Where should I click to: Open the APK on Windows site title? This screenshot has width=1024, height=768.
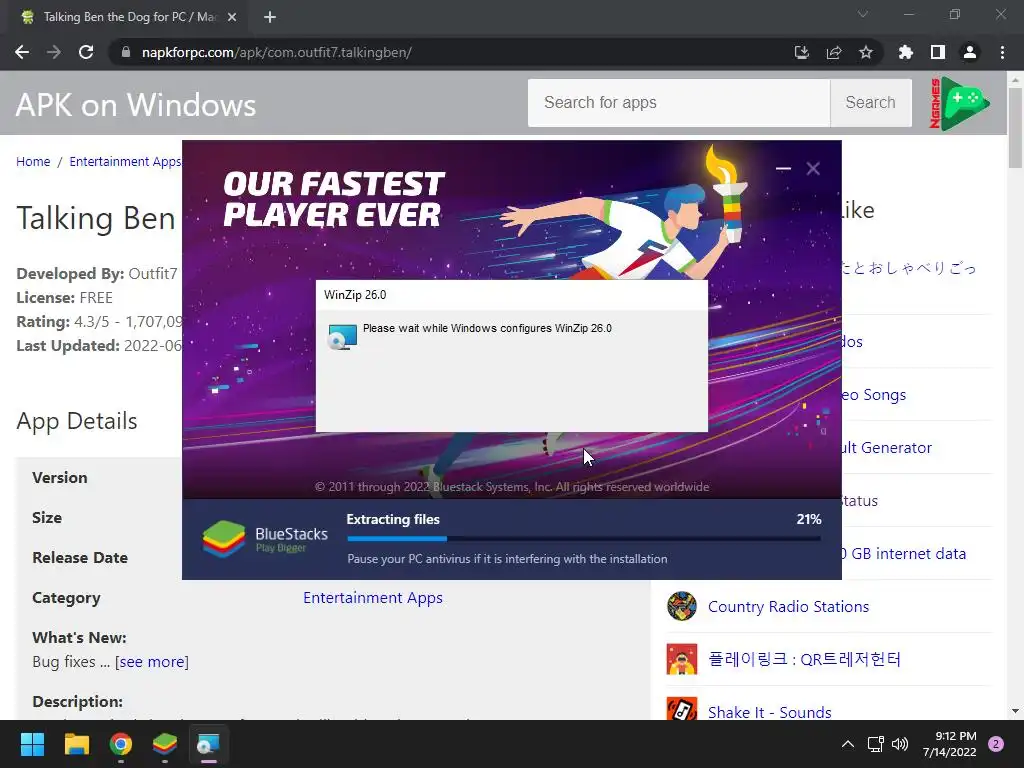point(136,104)
